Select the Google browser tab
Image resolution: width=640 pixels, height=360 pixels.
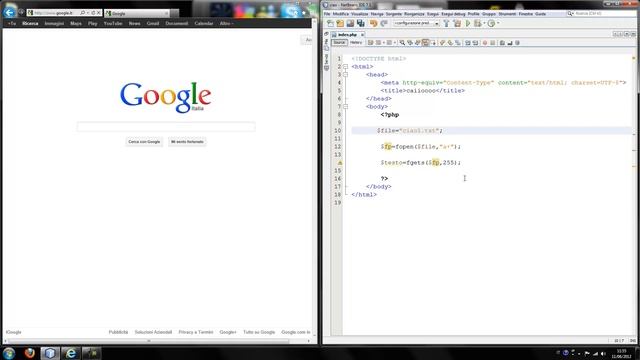coord(137,13)
